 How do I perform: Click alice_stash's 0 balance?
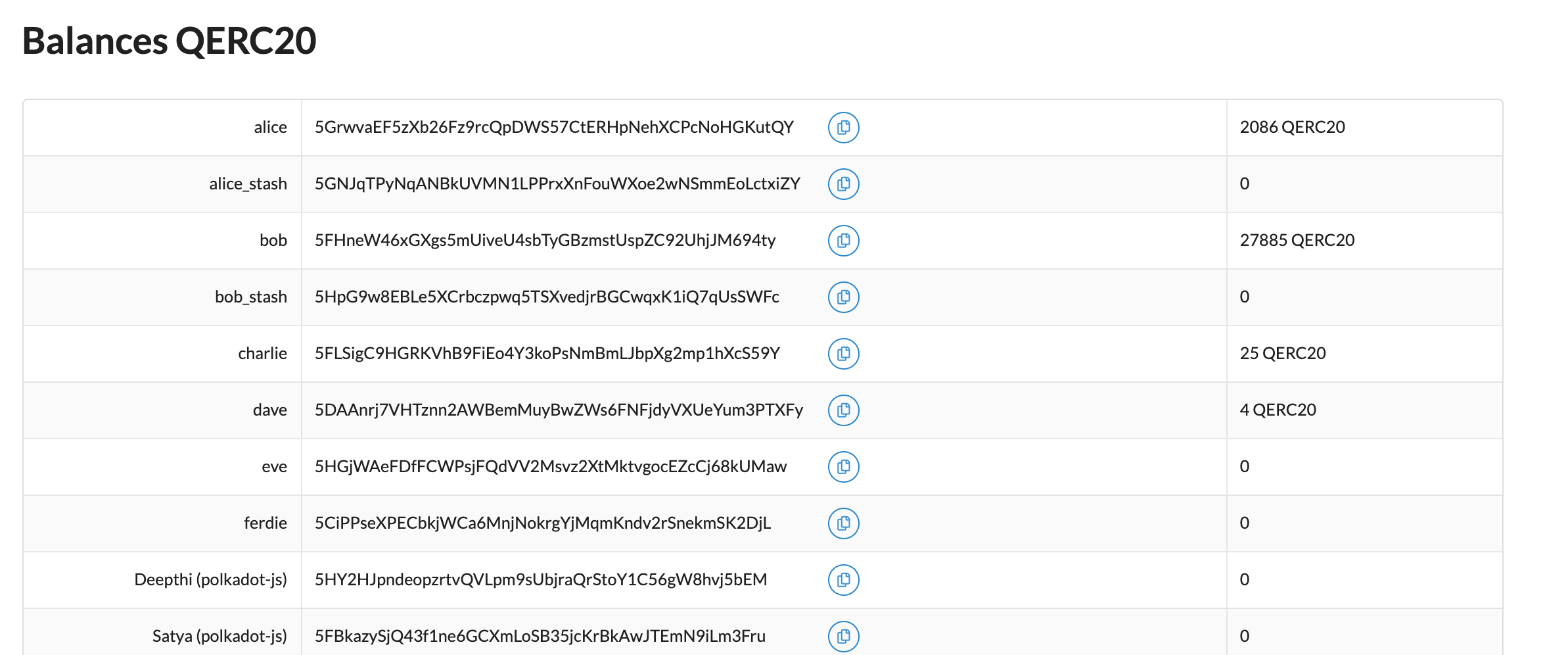(1245, 183)
